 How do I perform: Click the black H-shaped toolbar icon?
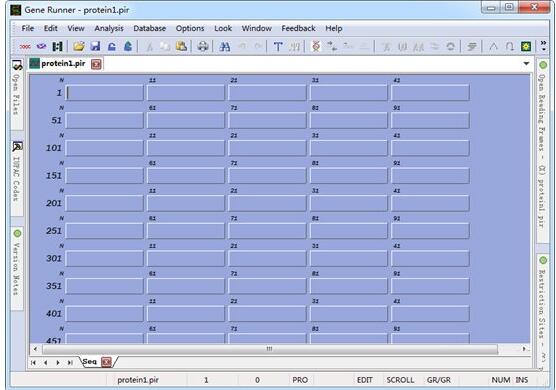(57, 46)
